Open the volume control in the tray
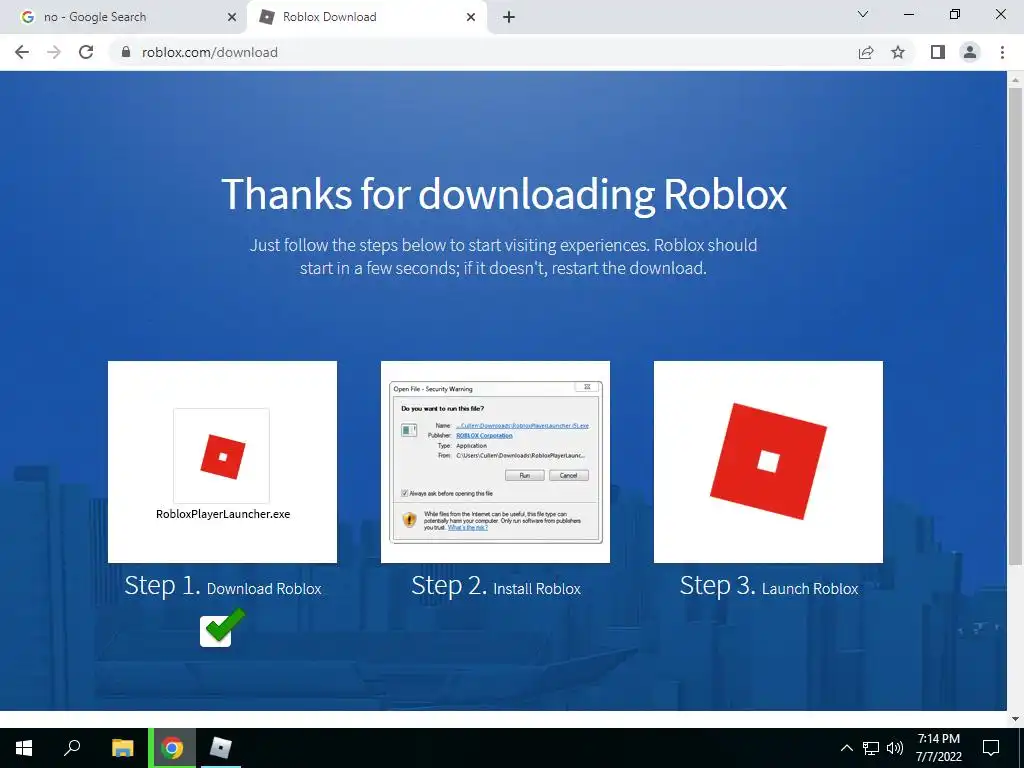 pyautogui.click(x=895, y=748)
